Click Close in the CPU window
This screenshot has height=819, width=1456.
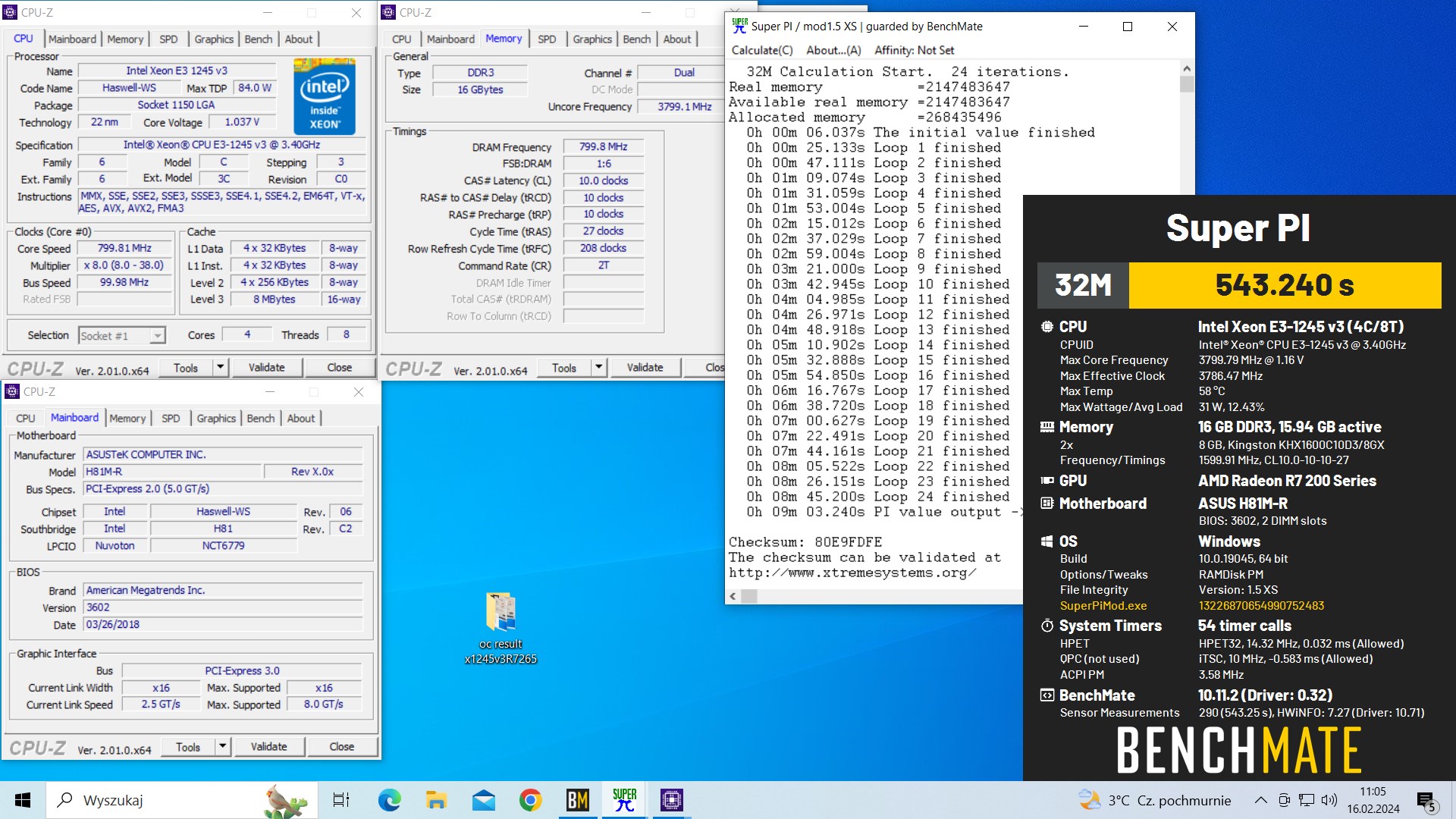(x=339, y=367)
